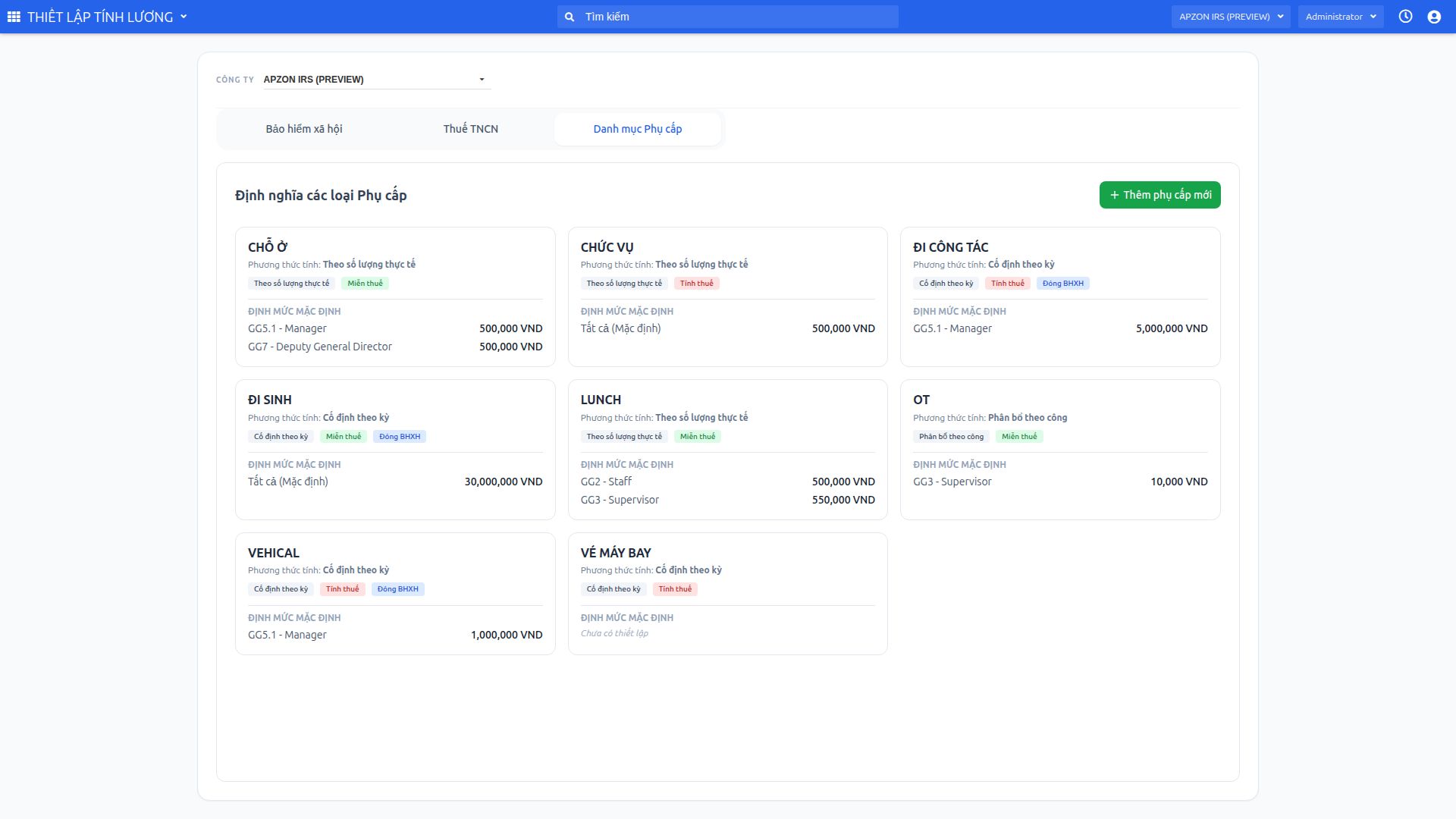
Task: Open the CHỨC VỤ allowance card
Action: pyautogui.click(x=728, y=297)
